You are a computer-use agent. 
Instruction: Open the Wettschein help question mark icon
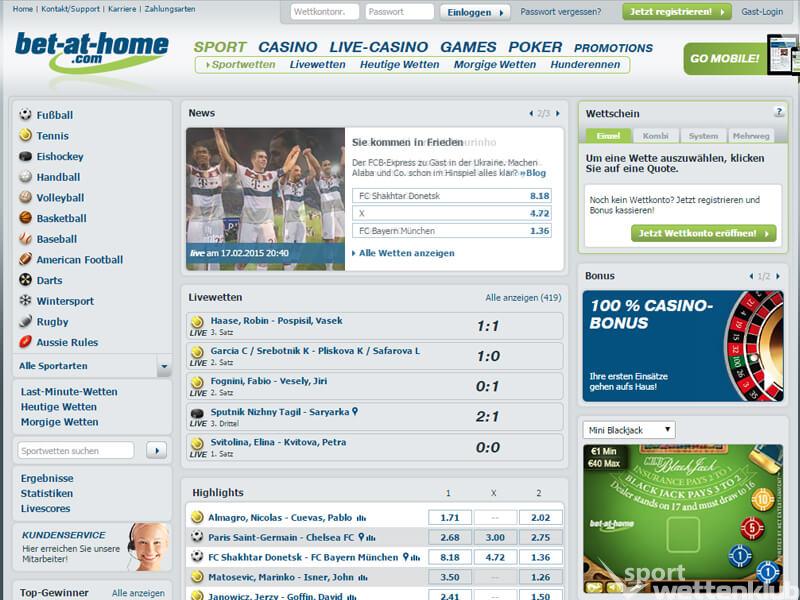(x=779, y=112)
